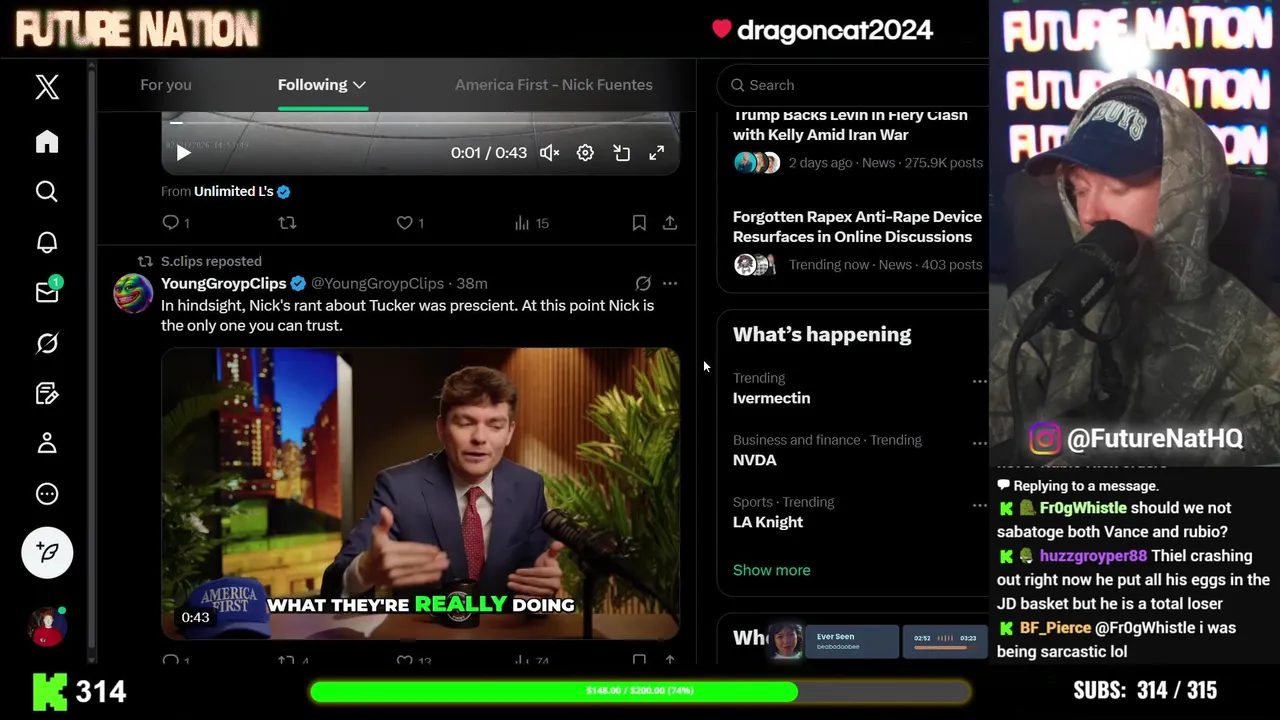
Task: Open YoungGroypClips profile avatar
Action: (x=133, y=293)
